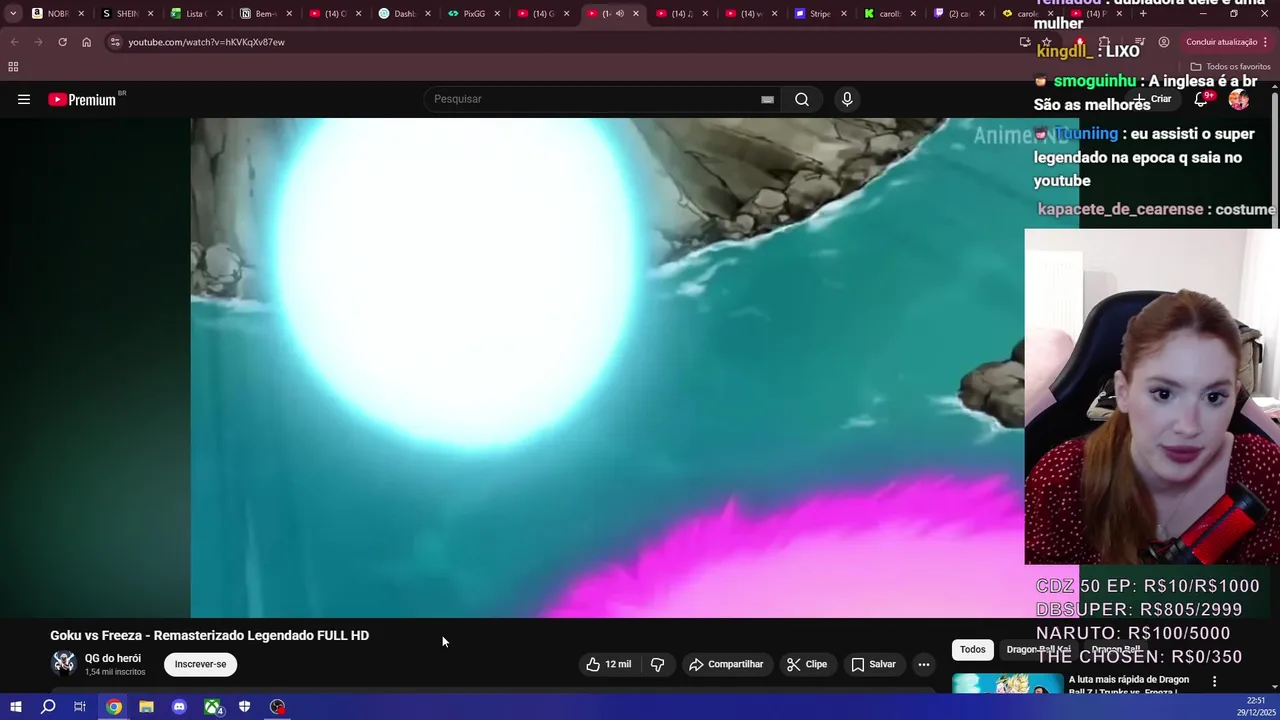Open Google Chrome from taskbar
This screenshot has width=1280, height=720.
click(x=114, y=707)
